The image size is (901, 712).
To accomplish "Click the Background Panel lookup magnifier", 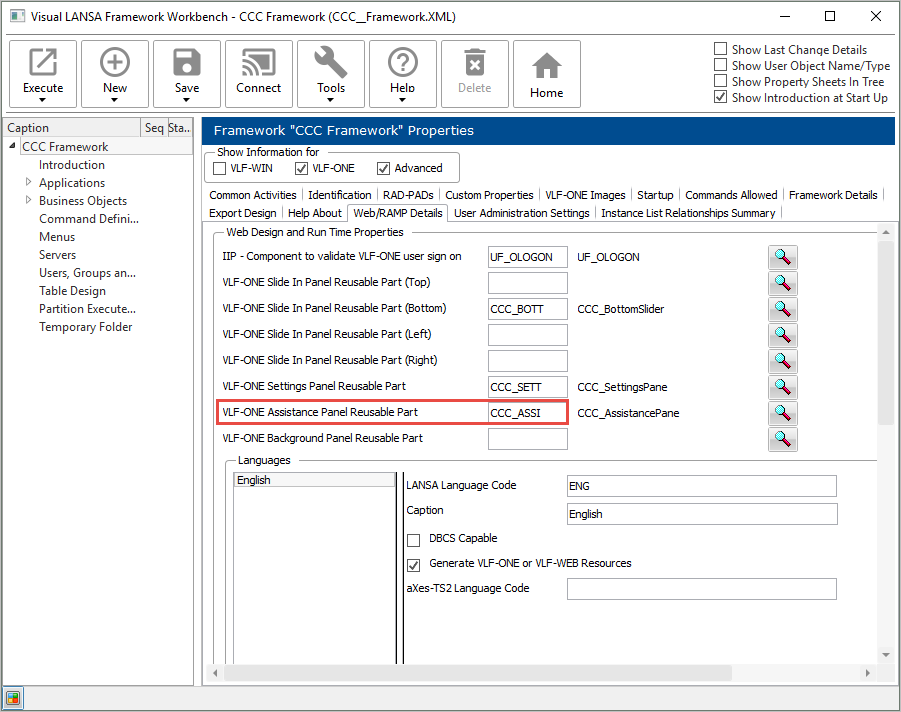I will pos(783,439).
